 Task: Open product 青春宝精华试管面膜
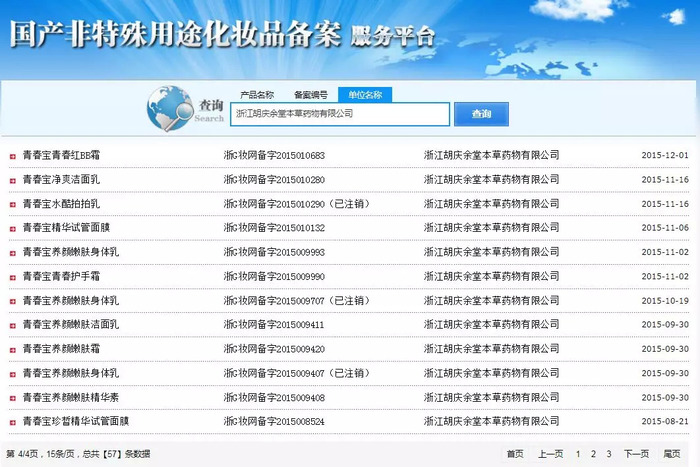67,228
